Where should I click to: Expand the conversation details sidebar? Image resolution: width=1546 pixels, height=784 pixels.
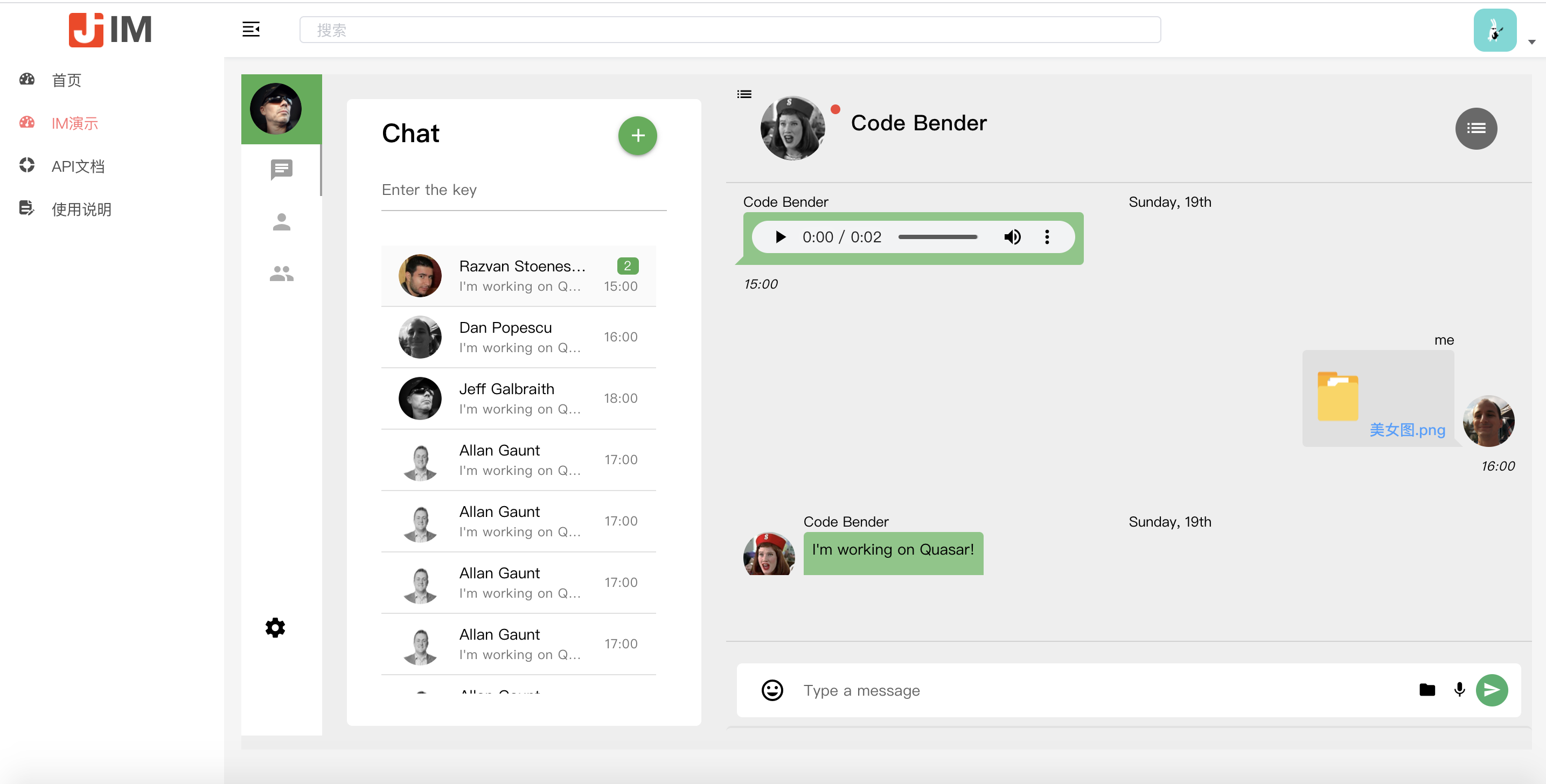[x=1475, y=127]
